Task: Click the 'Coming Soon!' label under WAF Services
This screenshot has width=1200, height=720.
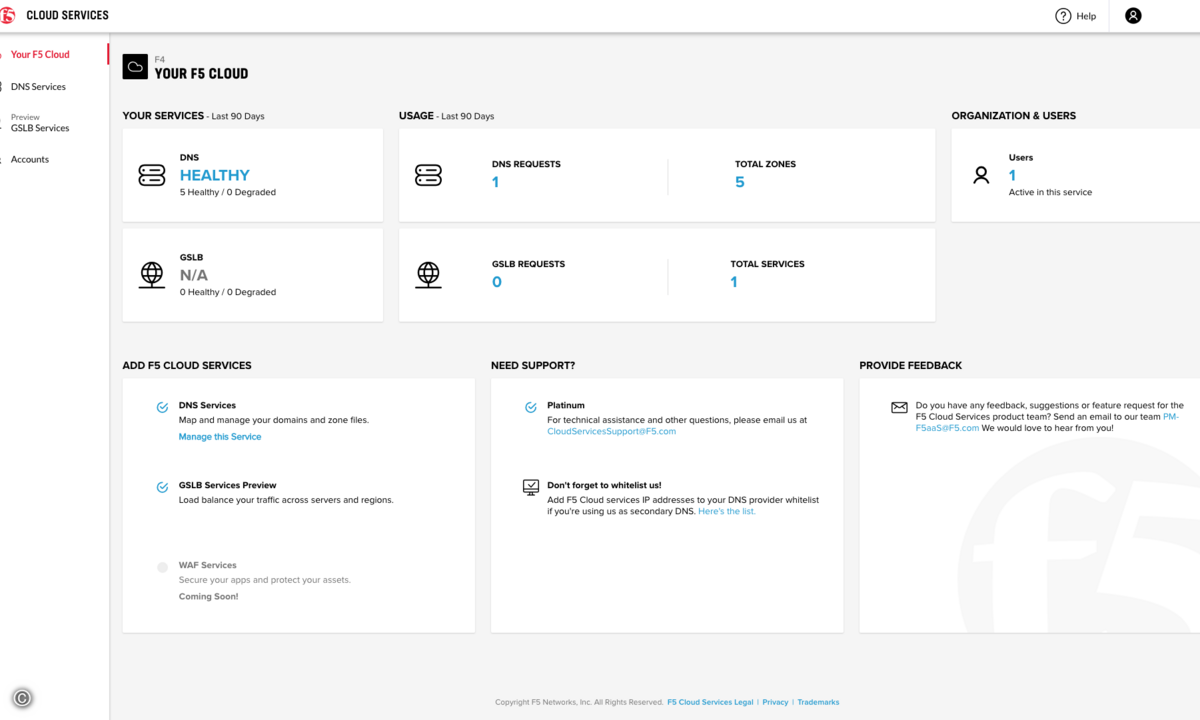Action: (209, 597)
